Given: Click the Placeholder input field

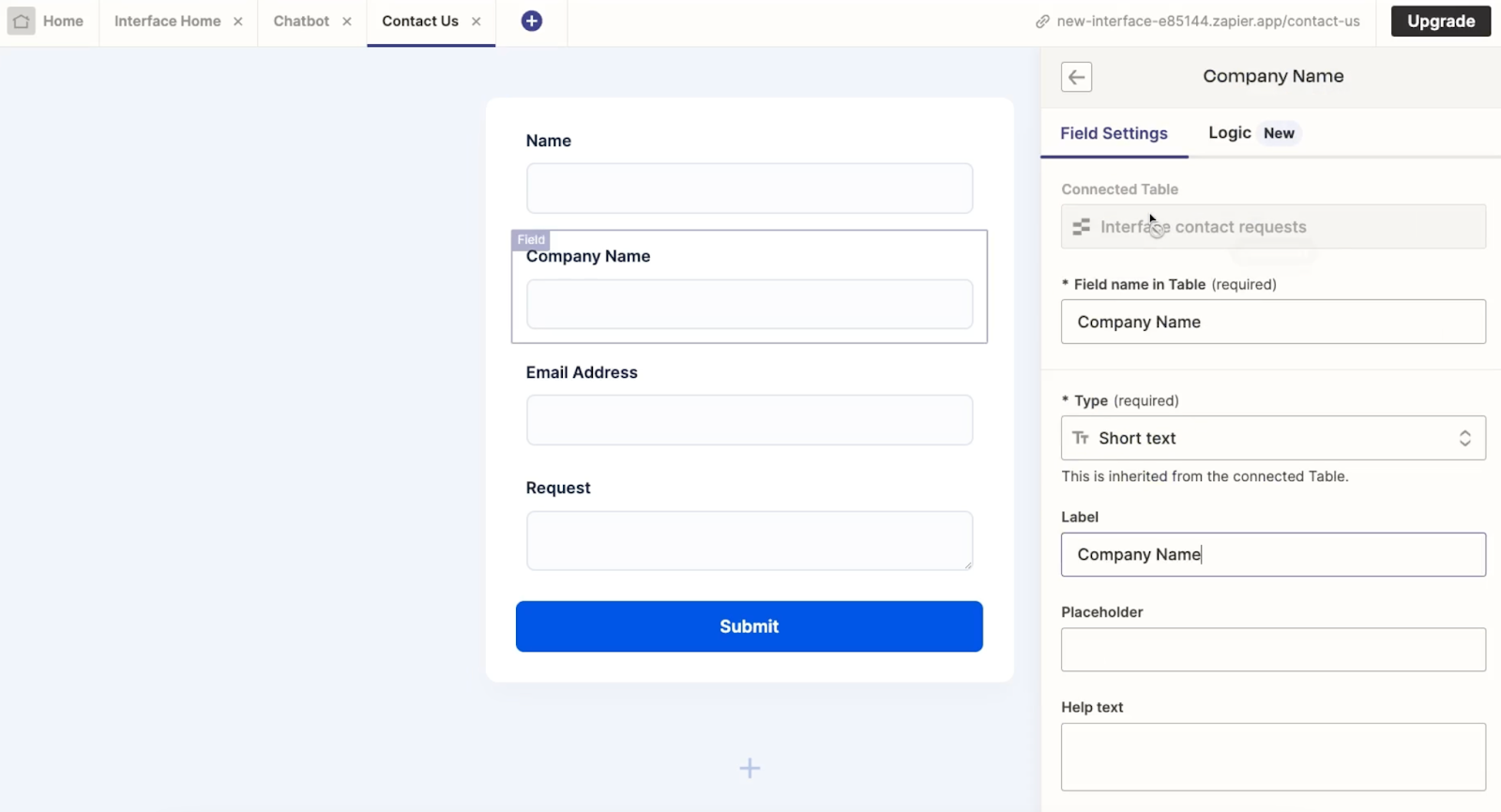Looking at the screenshot, I should [1273, 650].
